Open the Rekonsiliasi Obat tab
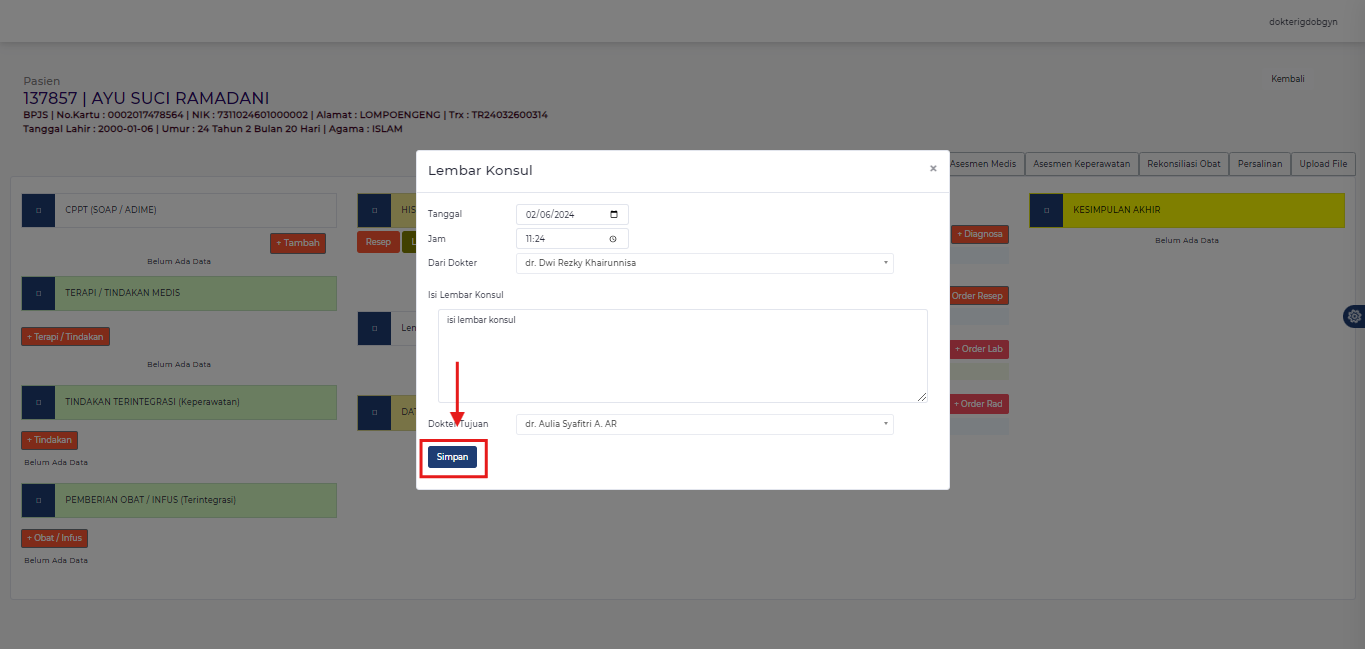The width and height of the screenshot is (1365, 649). pos(1184,164)
